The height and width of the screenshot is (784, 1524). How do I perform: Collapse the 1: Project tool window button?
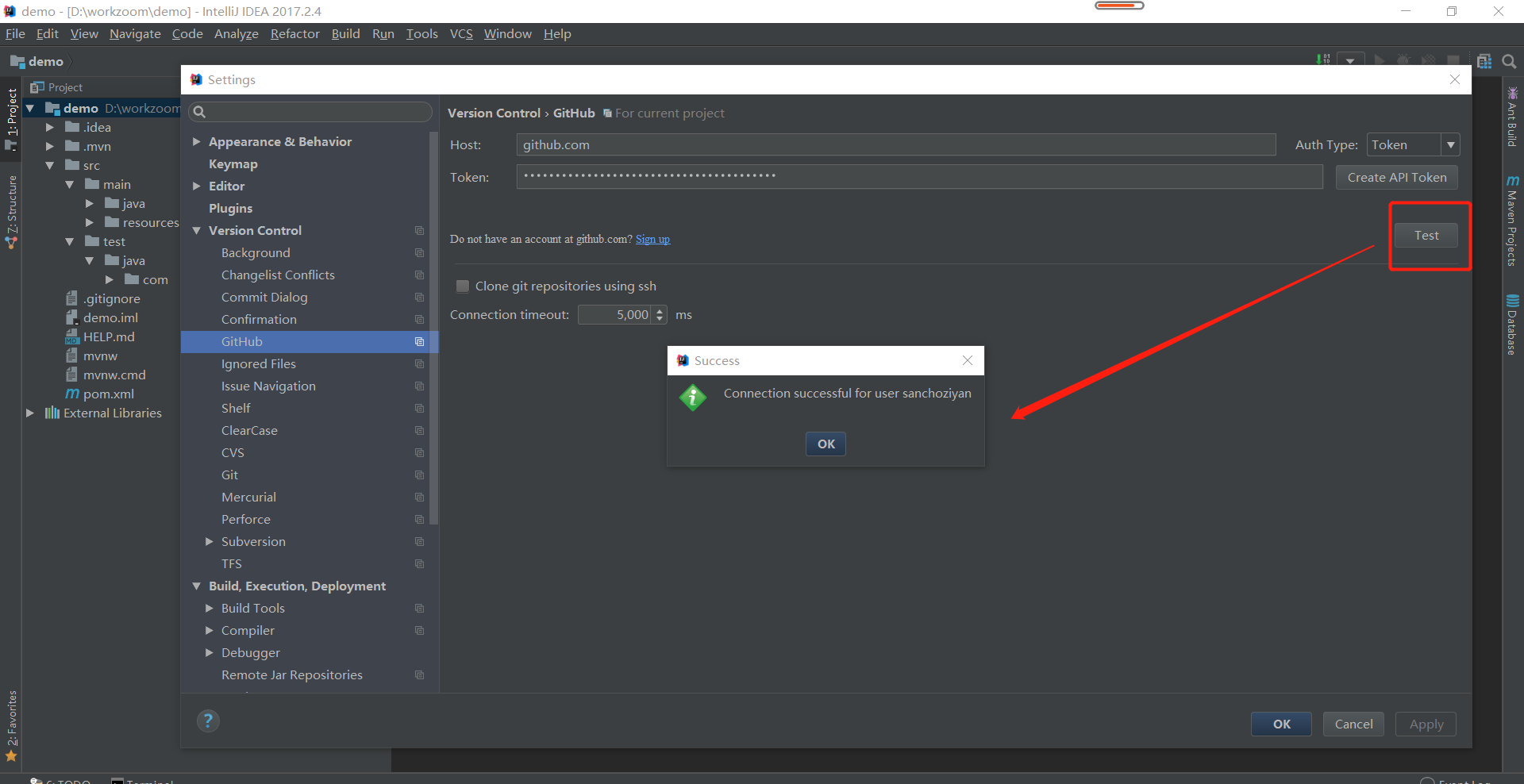tap(11, 119)
